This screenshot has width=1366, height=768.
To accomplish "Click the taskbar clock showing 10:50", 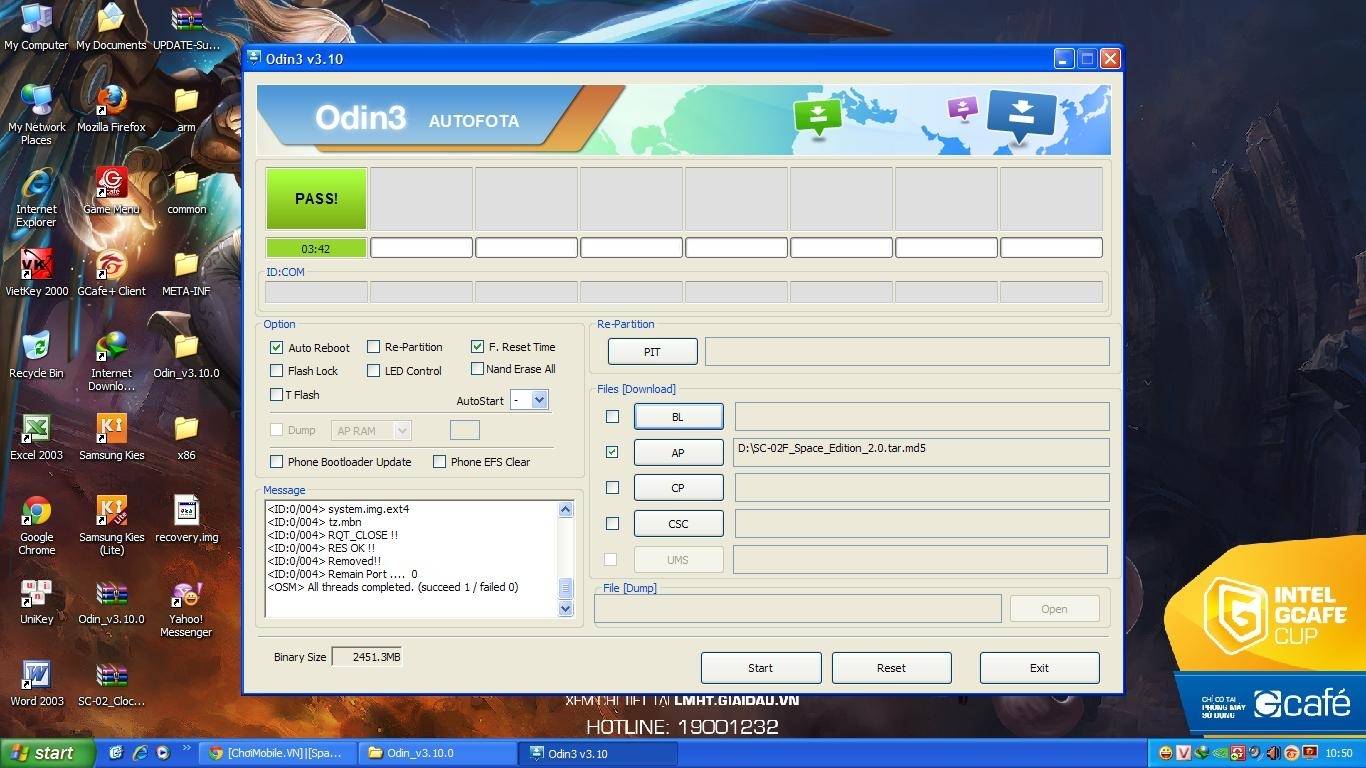I will [1339, 753].
